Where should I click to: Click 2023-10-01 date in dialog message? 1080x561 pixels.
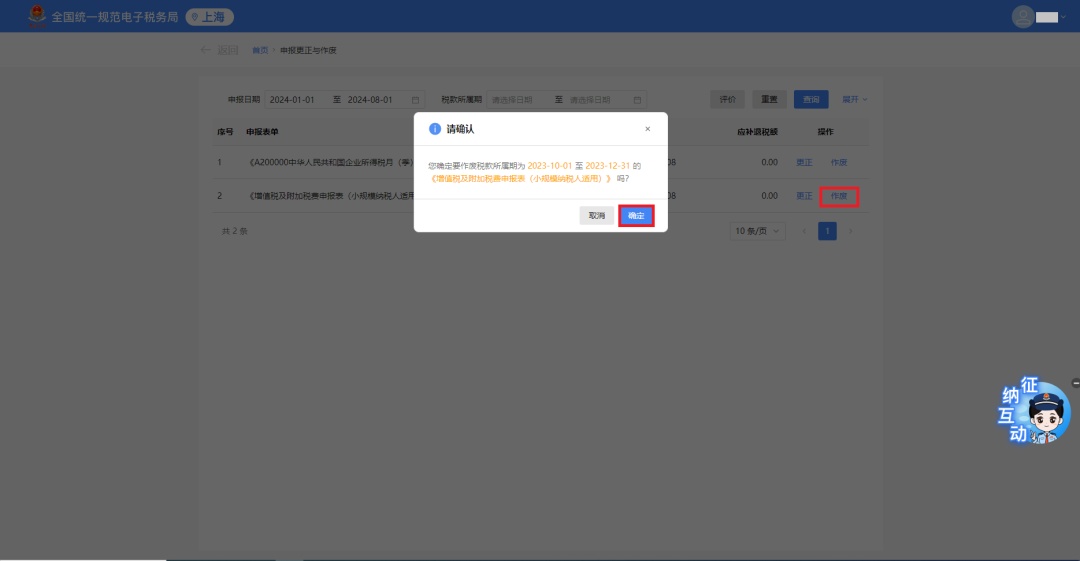[x=550, y=166]
